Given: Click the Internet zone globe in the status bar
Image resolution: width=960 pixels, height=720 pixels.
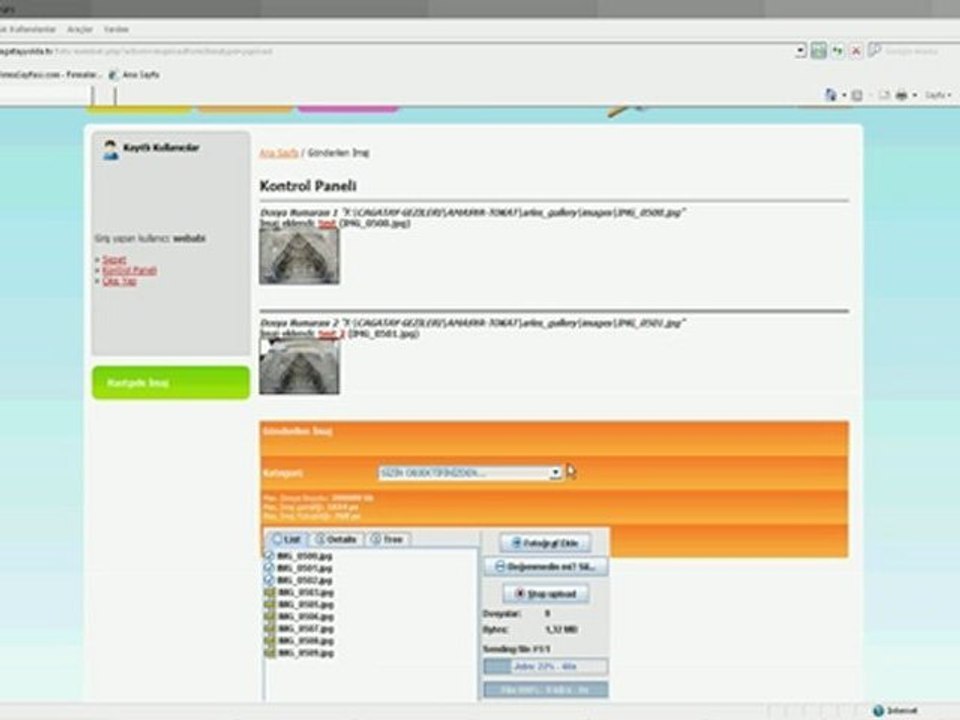Looking at the screenshot, I should pos(878,710).
